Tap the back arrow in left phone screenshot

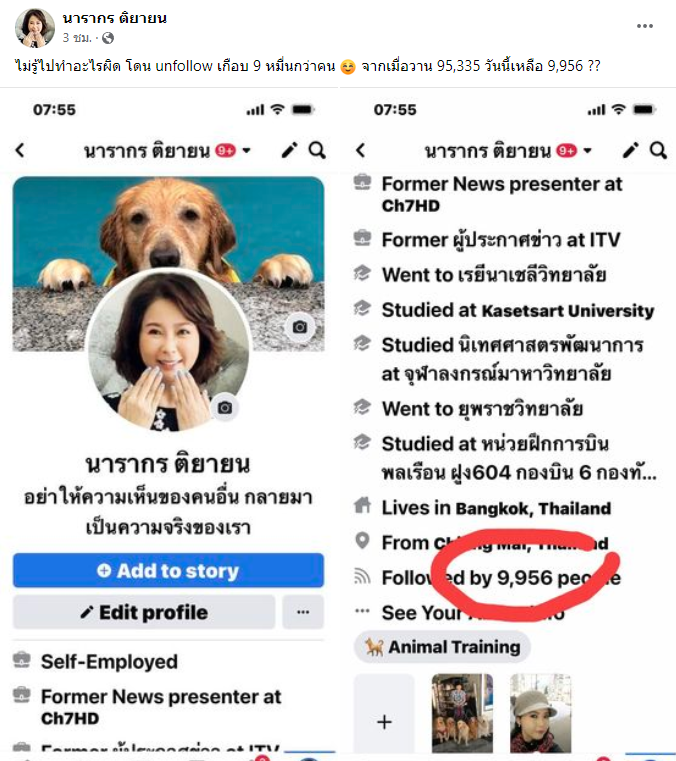tap(20, 150)
